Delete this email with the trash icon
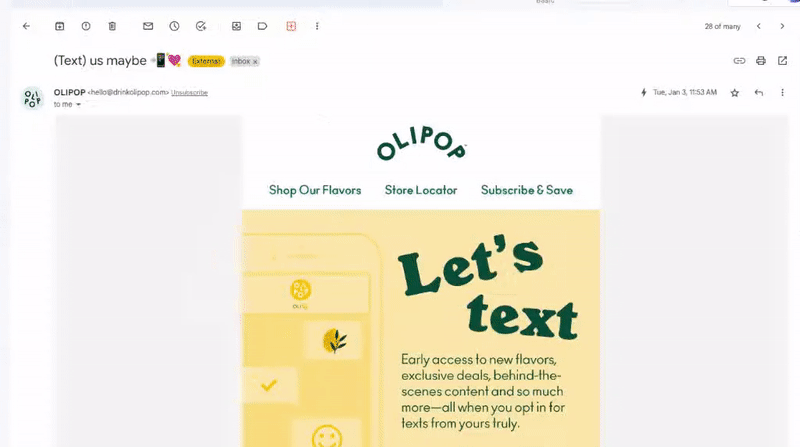 coord(112,26)
